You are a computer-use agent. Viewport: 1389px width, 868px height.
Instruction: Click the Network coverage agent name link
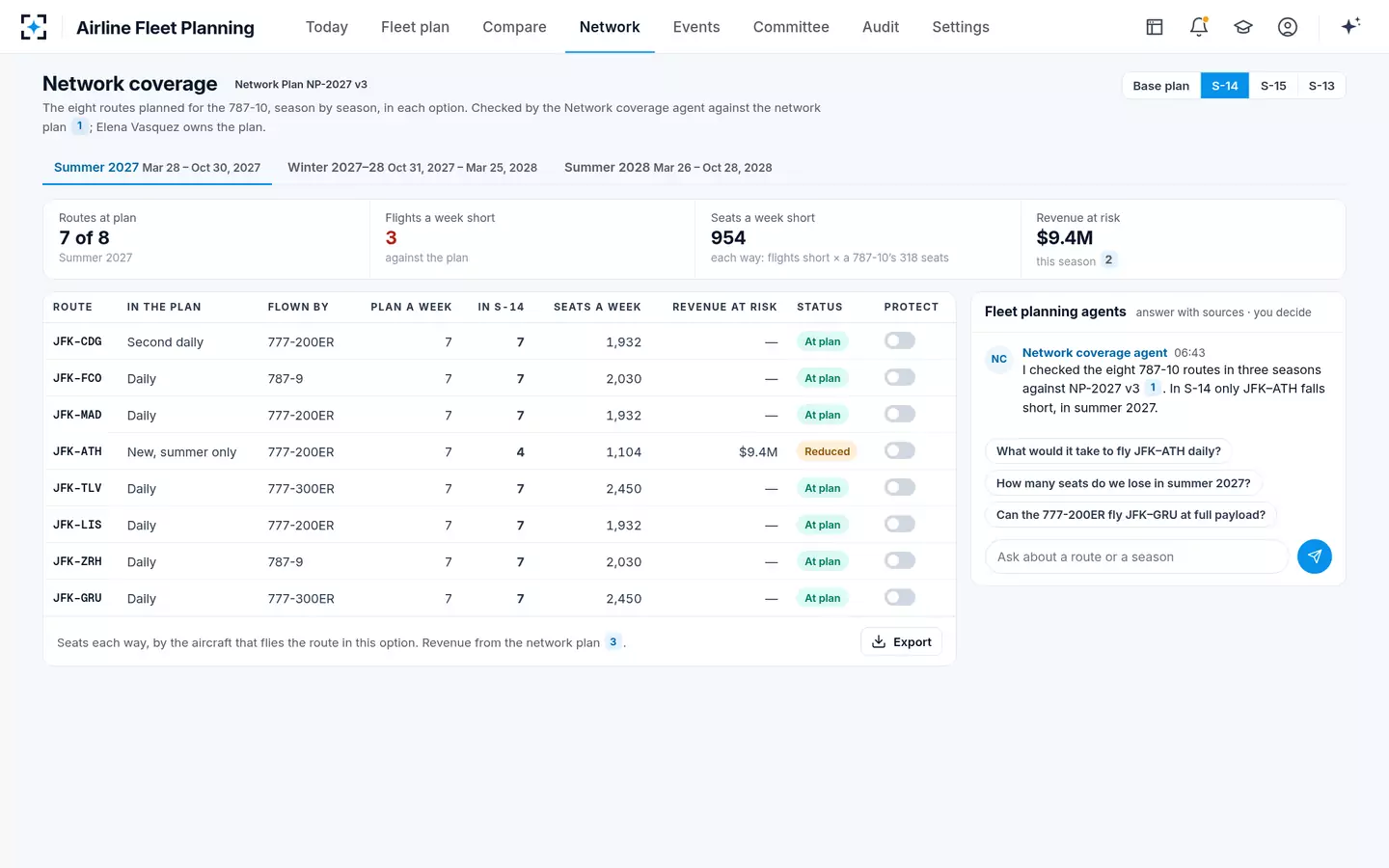(x=1095, y=353)
